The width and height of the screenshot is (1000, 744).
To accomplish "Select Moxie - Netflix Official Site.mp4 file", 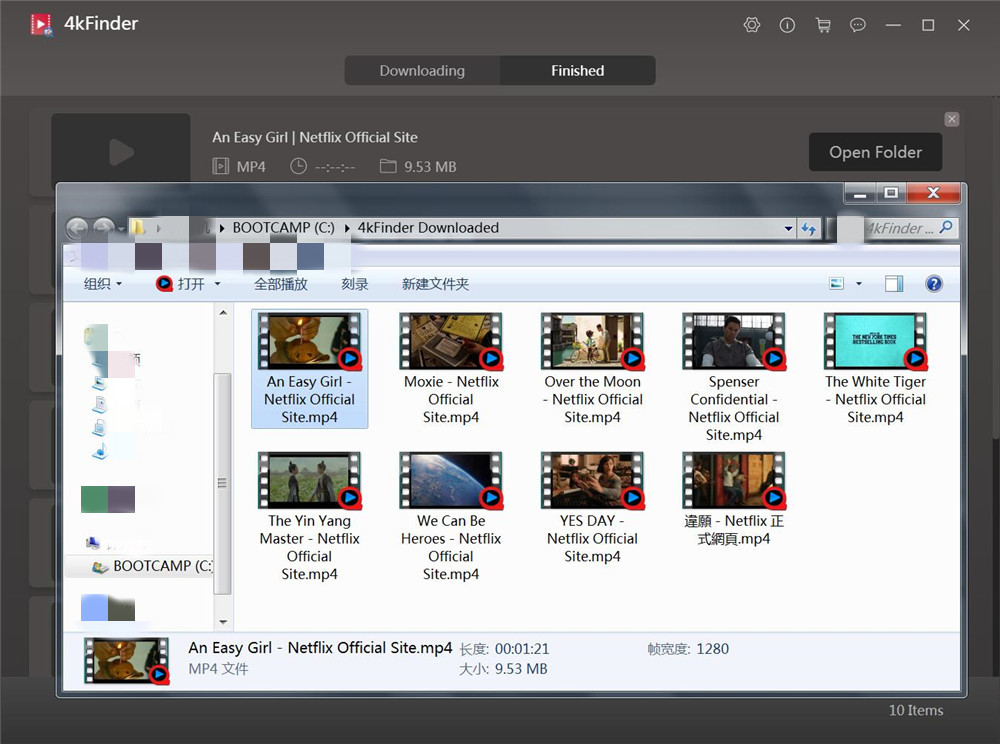I will 451,368.
